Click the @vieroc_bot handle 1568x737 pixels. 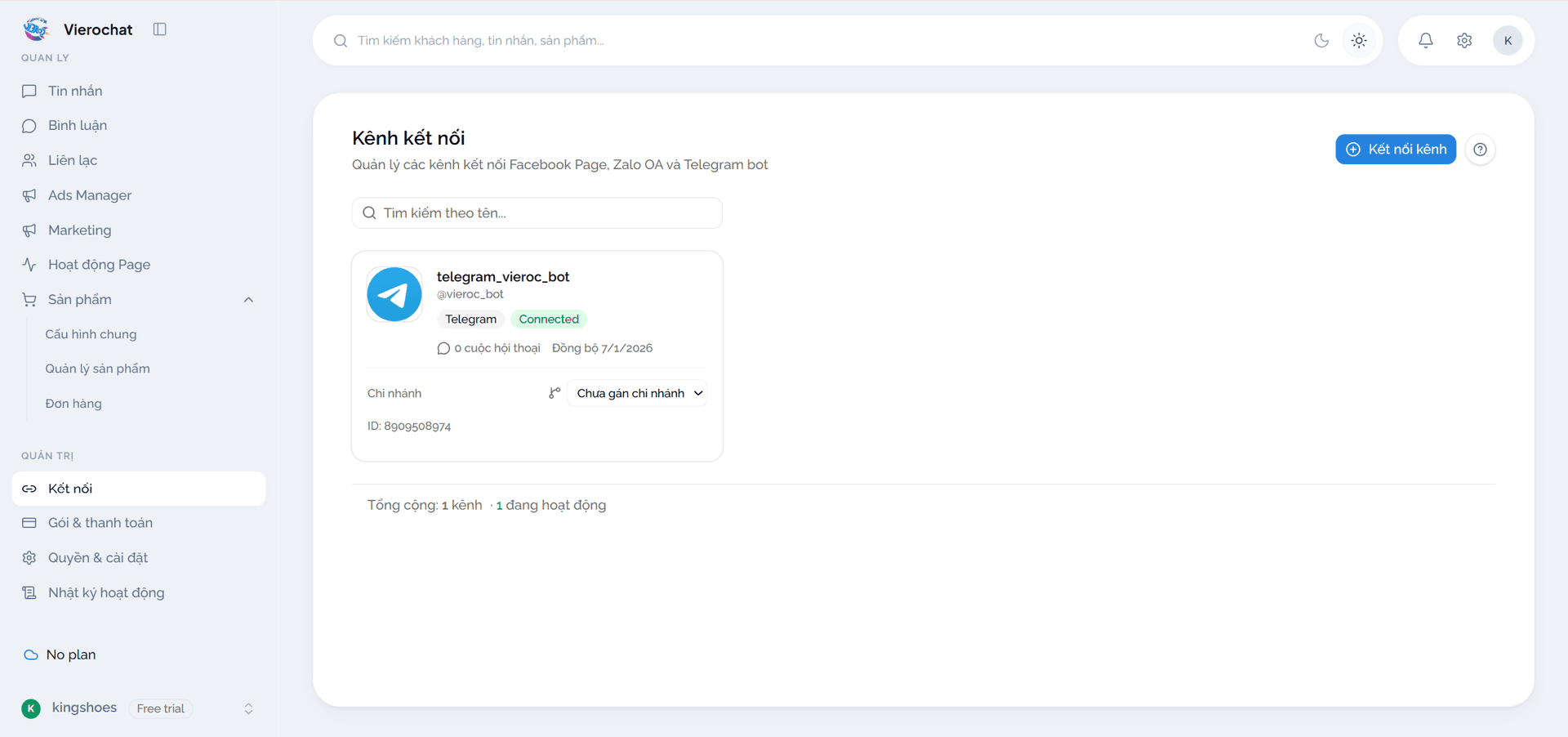coord(470,294)
